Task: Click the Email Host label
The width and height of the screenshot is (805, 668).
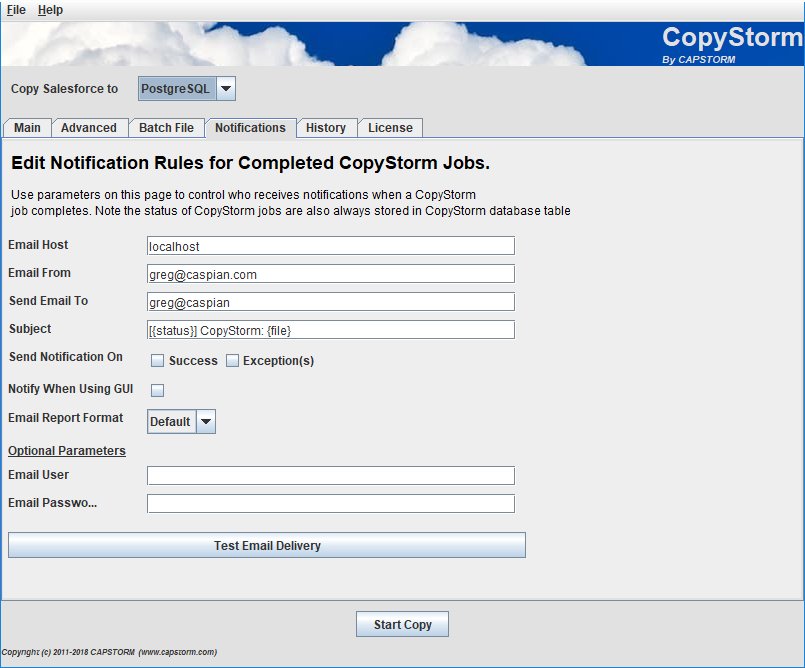Action: click(x=38, y=245)
